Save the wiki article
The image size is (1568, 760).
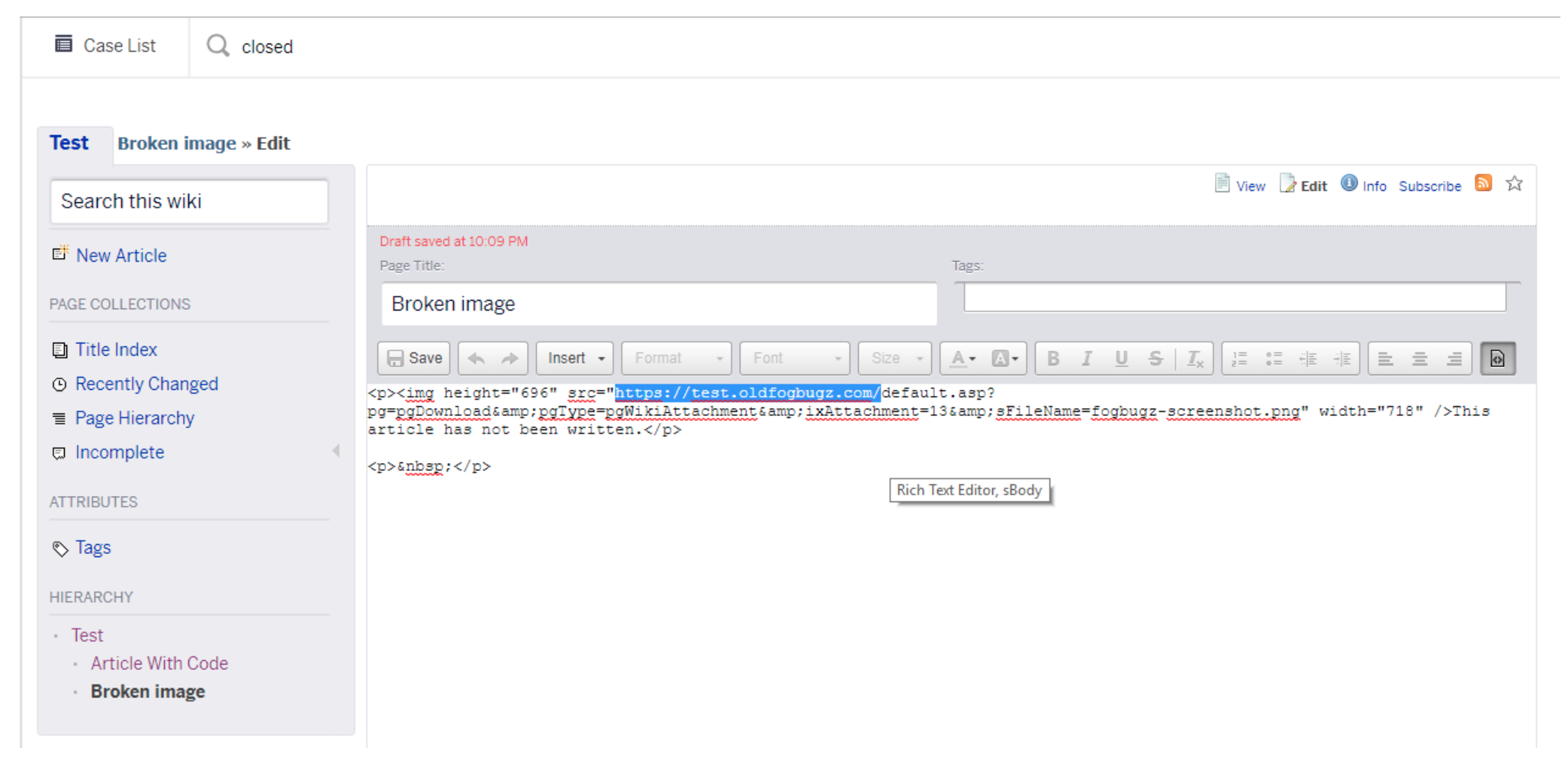[414, 359]
